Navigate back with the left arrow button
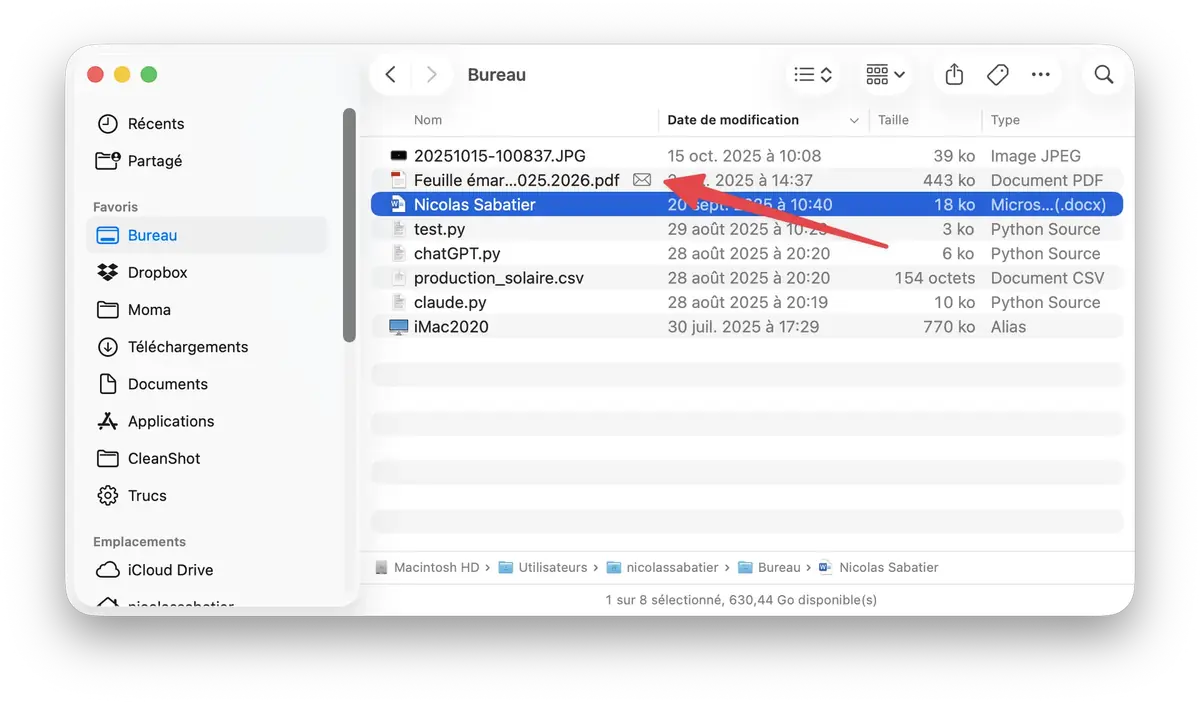 coord(391,74)
